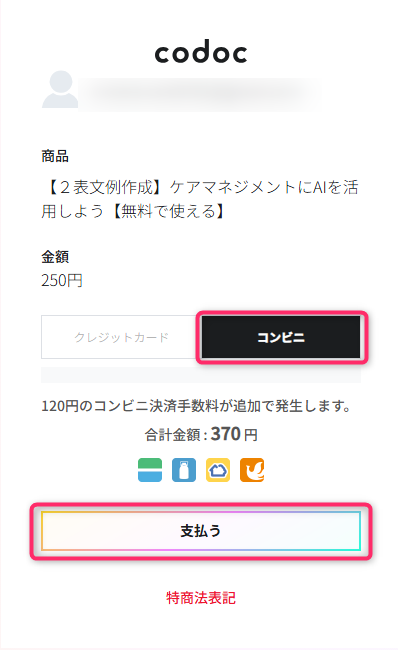Click the 合計金額 label text
The height and width of the screenshot is (650, 398).
172,435
